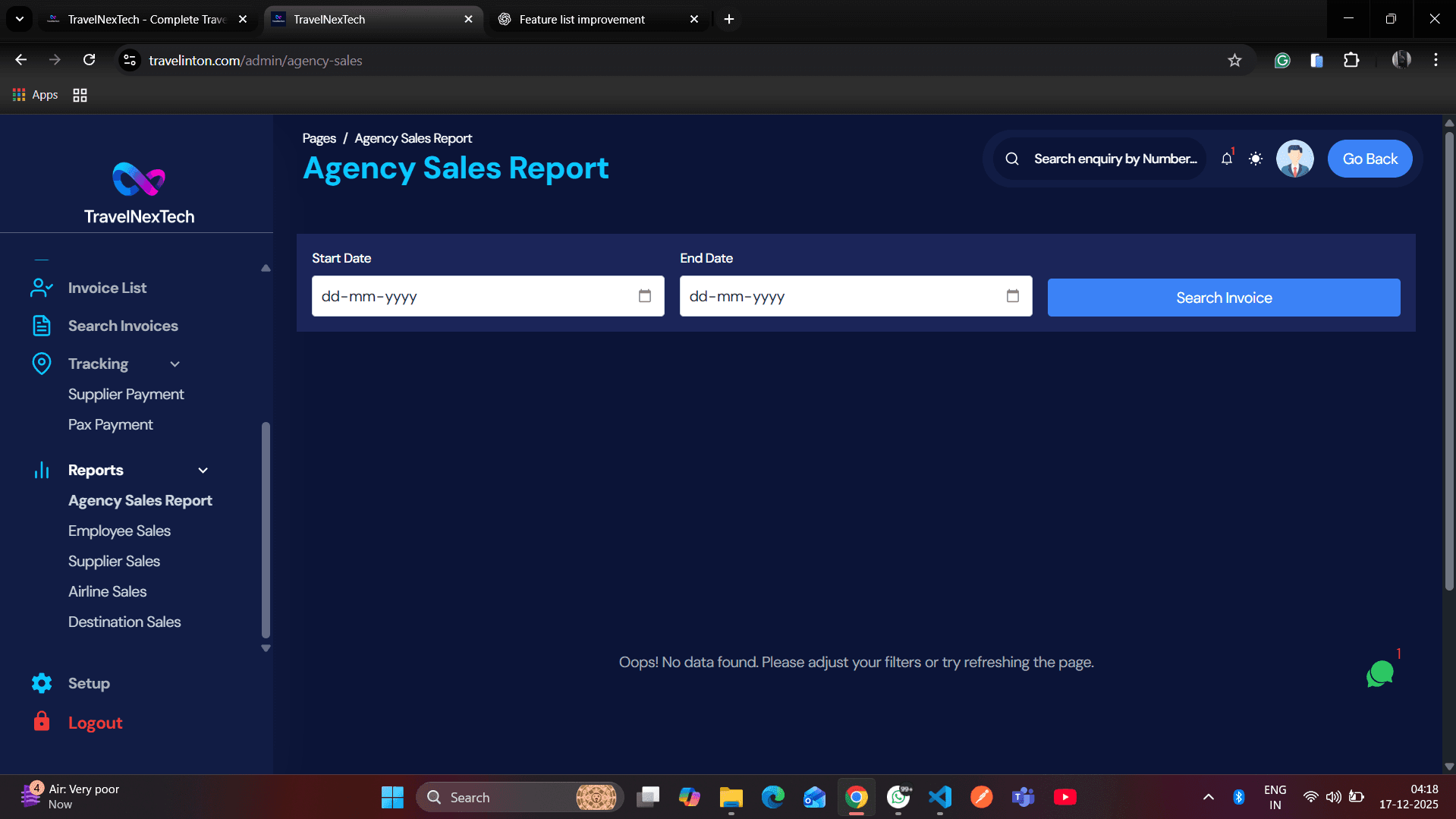Click the Start Date calendar picker icon
1456x819 pixels.
coord(645,296)
